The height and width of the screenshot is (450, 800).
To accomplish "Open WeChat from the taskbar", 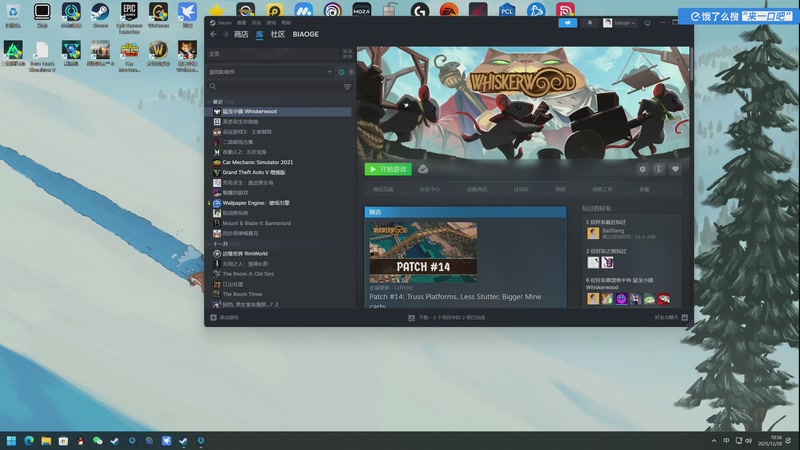I will [97, 441].
